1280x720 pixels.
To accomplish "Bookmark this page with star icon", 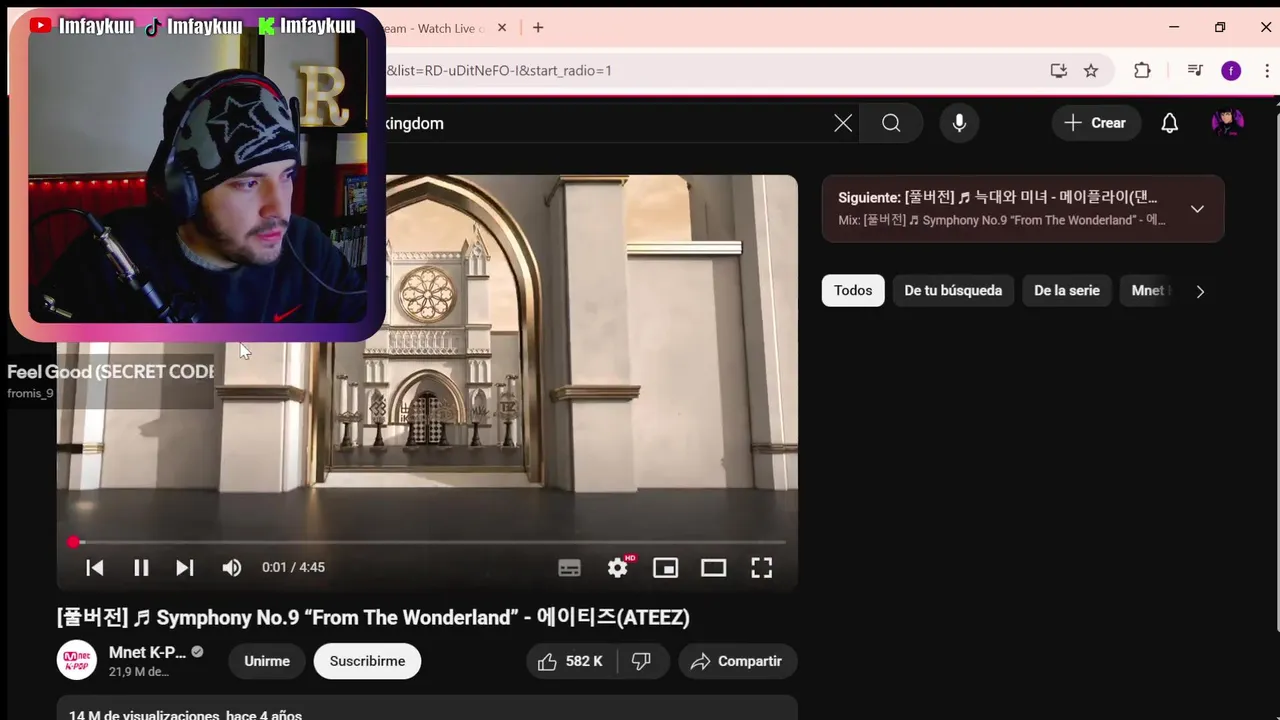I will coord(1091,70).
